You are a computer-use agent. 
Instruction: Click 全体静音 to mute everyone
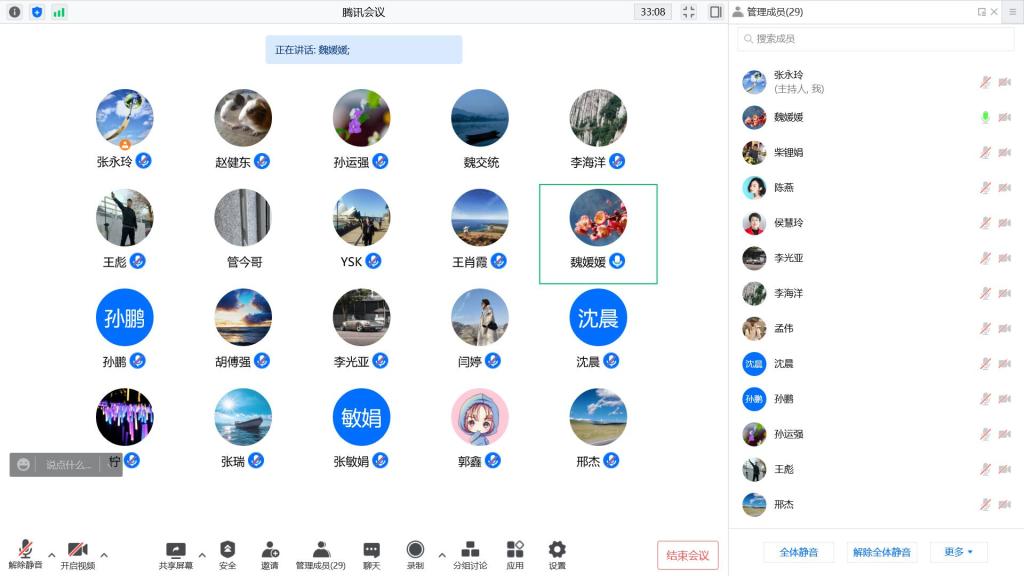[x=798, y=552]
